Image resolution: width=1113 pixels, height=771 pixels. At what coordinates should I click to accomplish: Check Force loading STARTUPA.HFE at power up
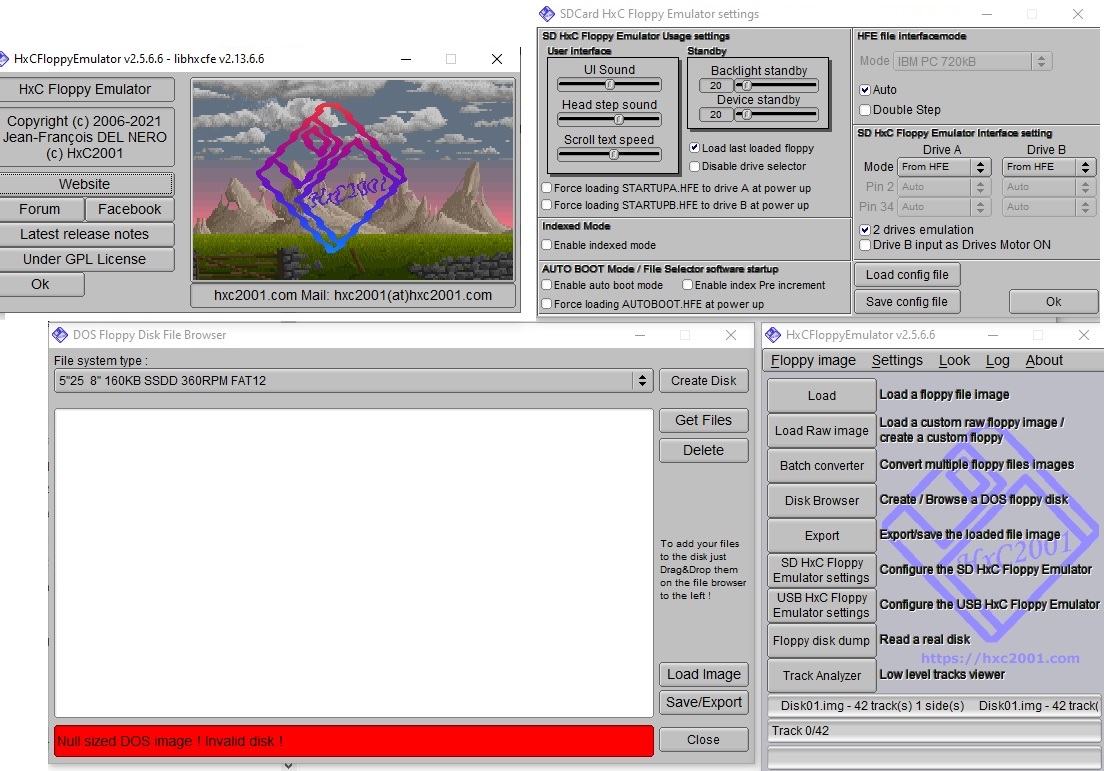tap(547, 188)
